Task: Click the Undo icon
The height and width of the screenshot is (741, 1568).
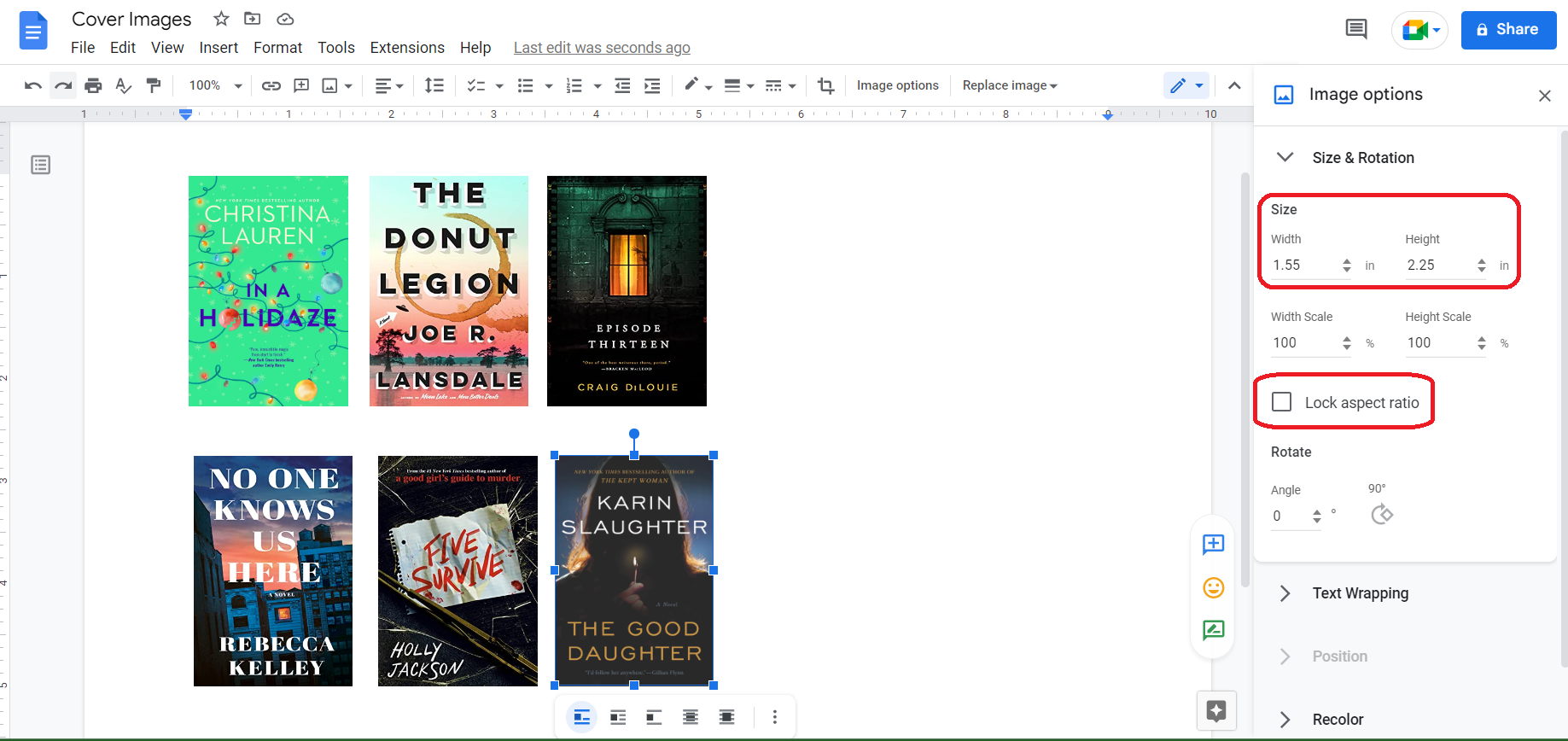Action: 33,85
